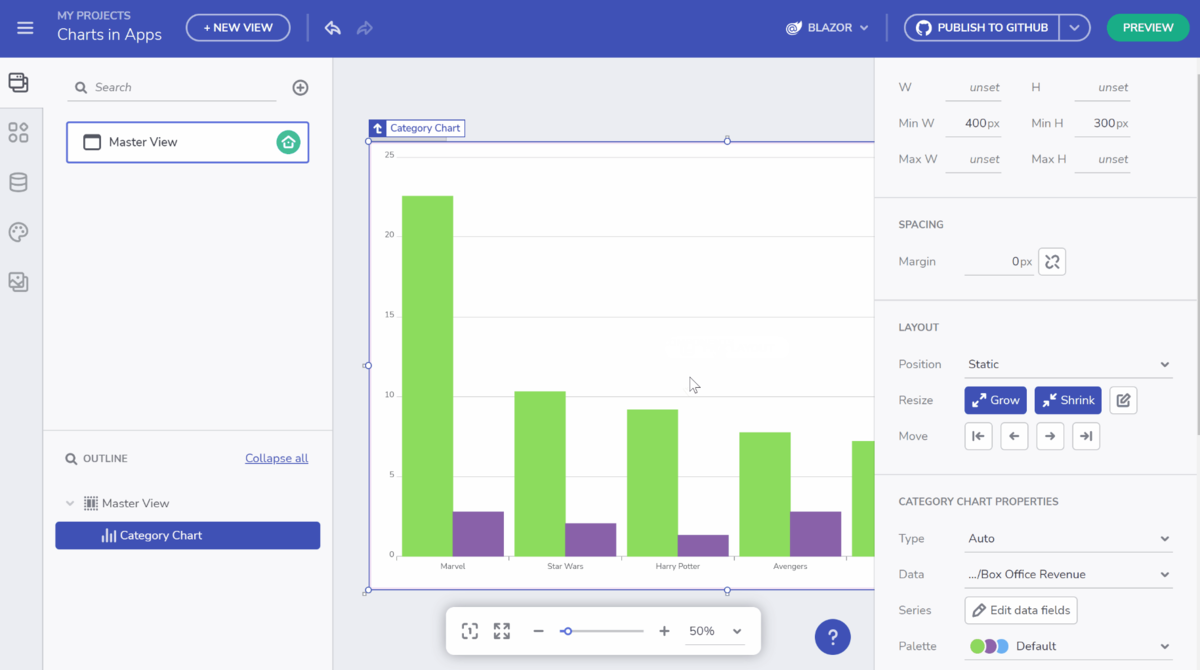This screenshot has height=670, width=1200.
Task: Add a new view with plus icon
Action: (300, 88)
